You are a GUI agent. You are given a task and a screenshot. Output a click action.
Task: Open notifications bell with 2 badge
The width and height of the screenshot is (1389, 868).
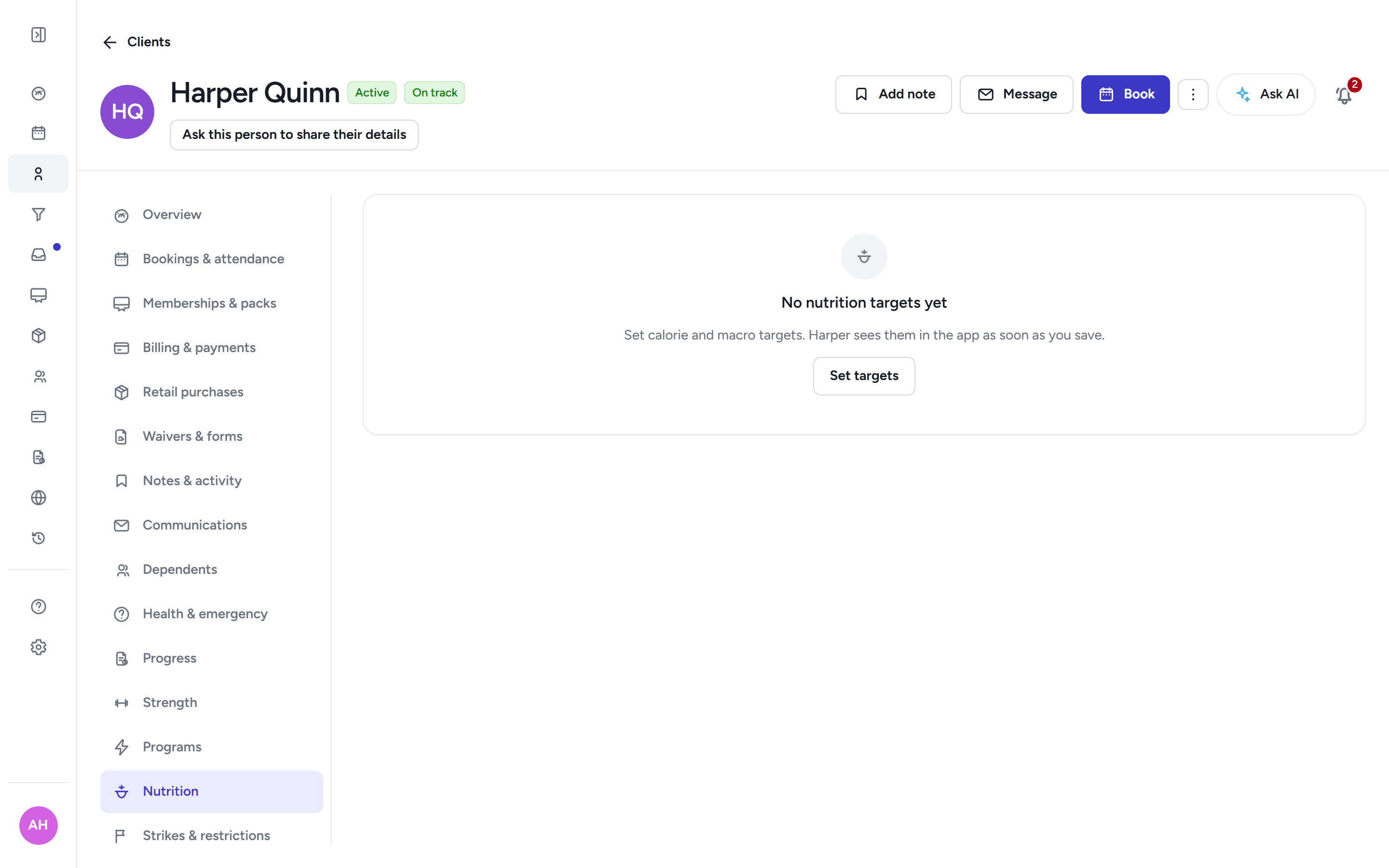(x=1345, y=94)
